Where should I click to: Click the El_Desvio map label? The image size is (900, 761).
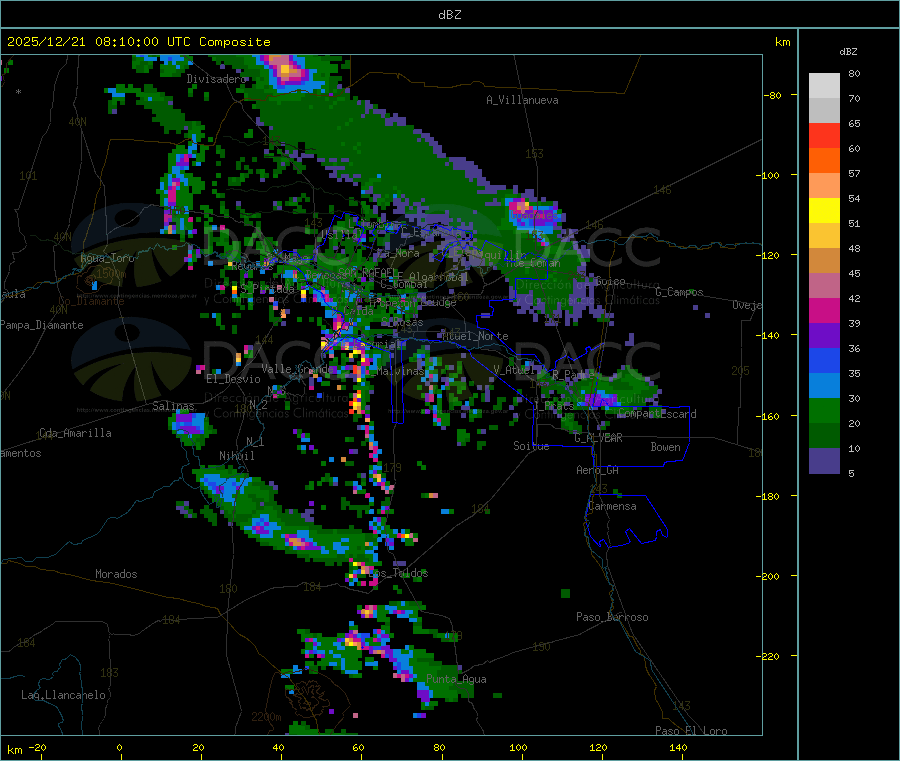234,379
